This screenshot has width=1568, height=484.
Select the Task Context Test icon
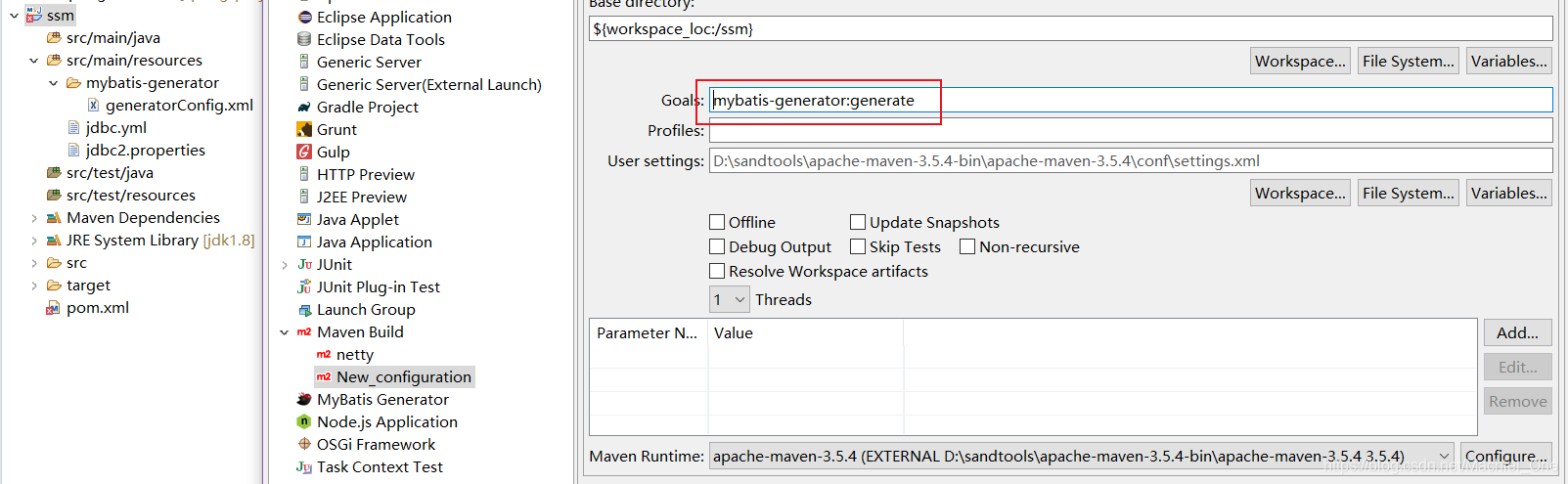coord(304,467)
